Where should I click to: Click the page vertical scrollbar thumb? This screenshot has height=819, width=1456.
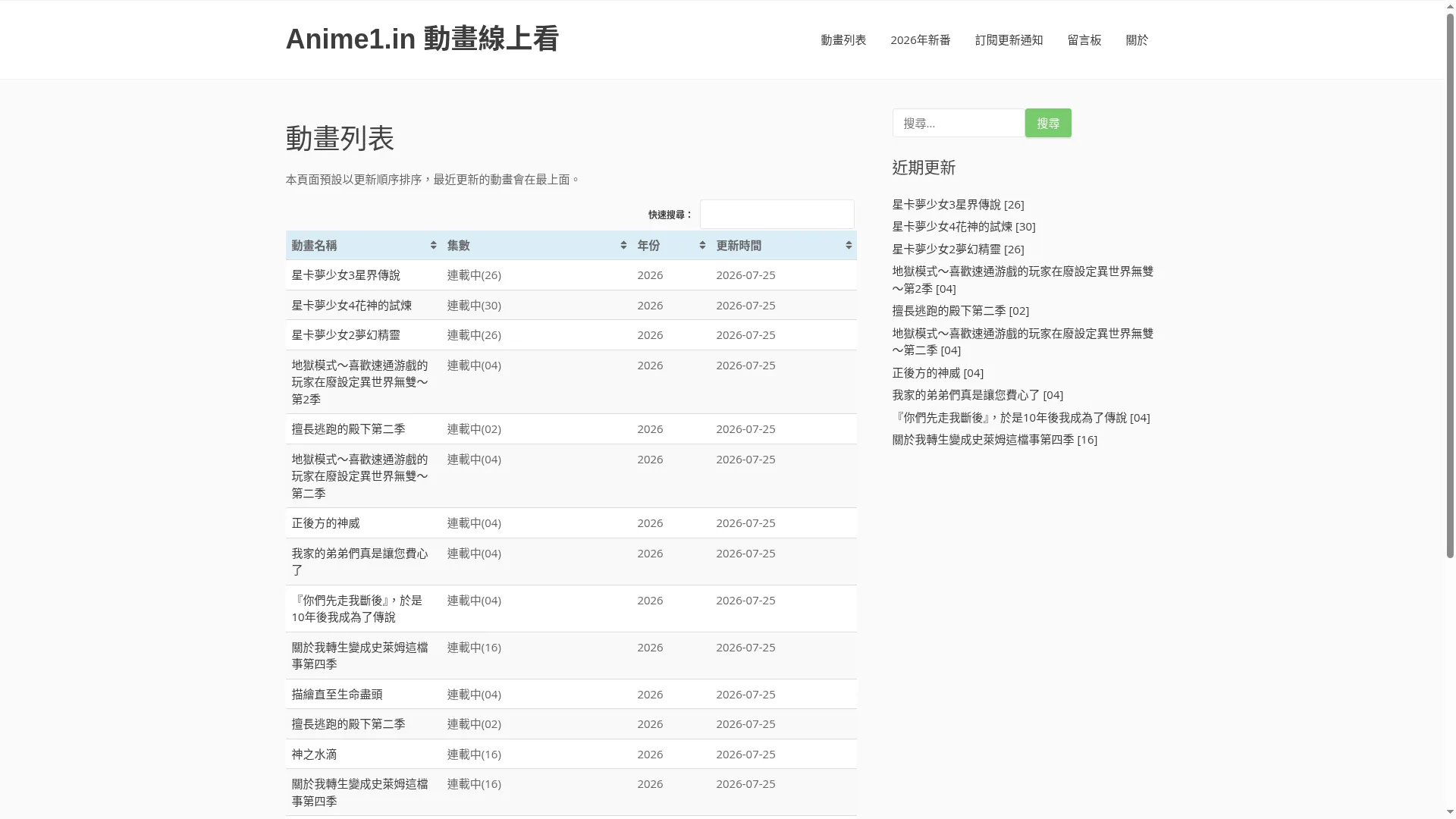click(1450, 284)
